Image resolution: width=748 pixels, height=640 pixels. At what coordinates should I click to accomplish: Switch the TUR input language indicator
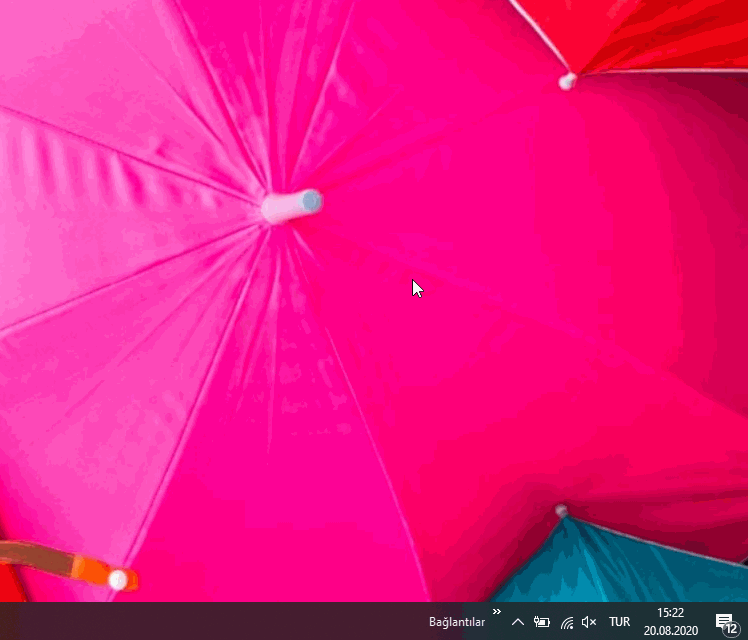pyautogui.click(x=619, y=622)
